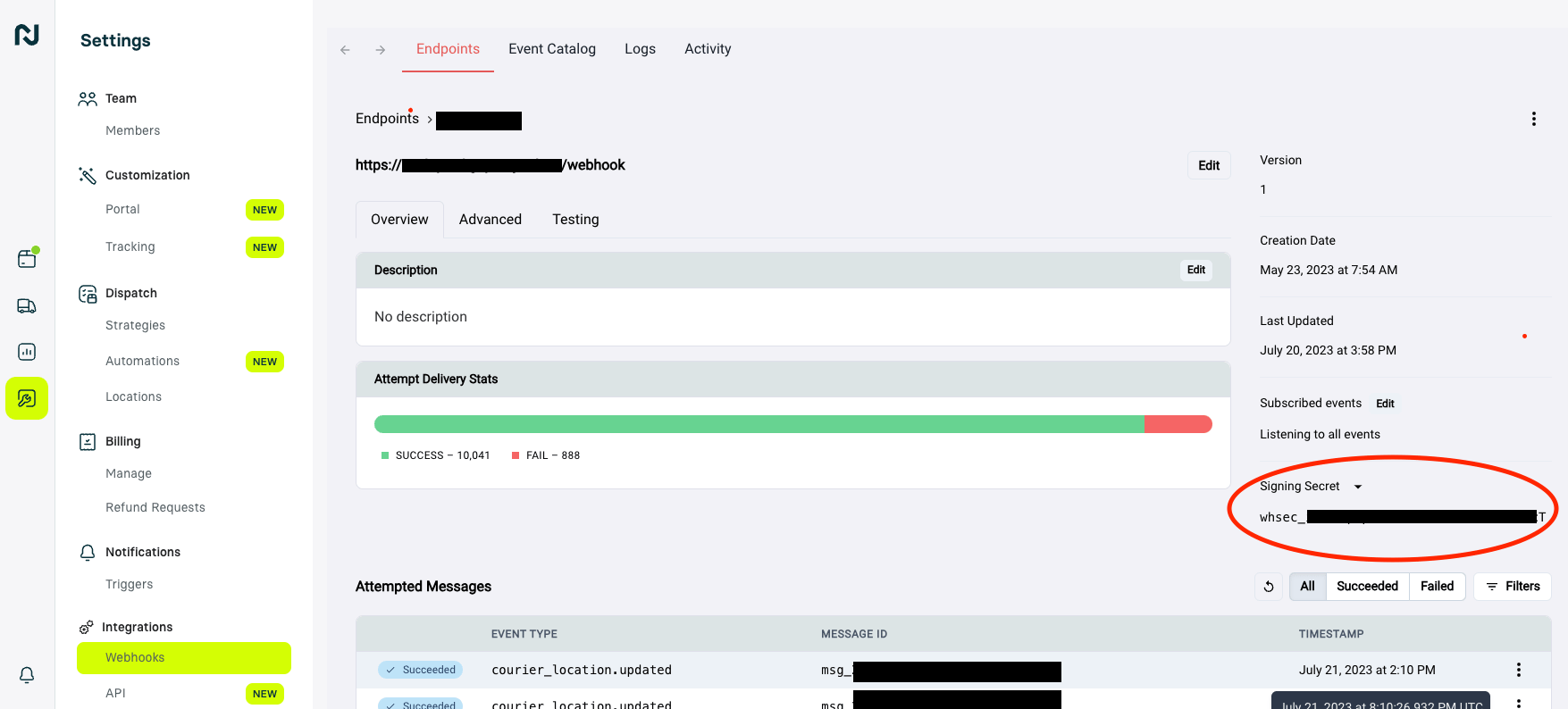The height and width of the screenshot is (709, 1568).
Task: Select Webhooks under Integrations
Action: (184, 658)
